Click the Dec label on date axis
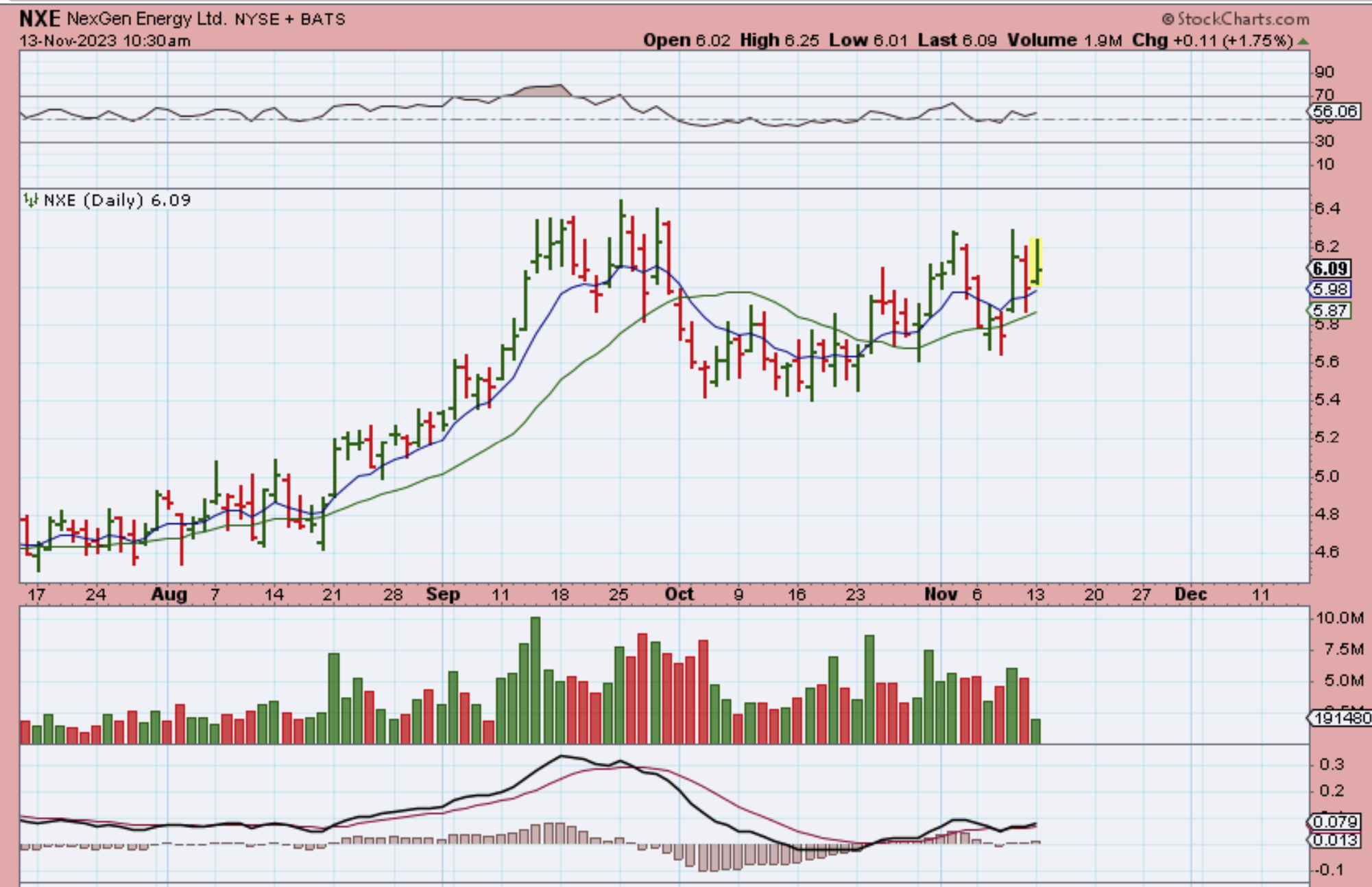This screenshot has width=1372, height=887. coord(1190,594)
